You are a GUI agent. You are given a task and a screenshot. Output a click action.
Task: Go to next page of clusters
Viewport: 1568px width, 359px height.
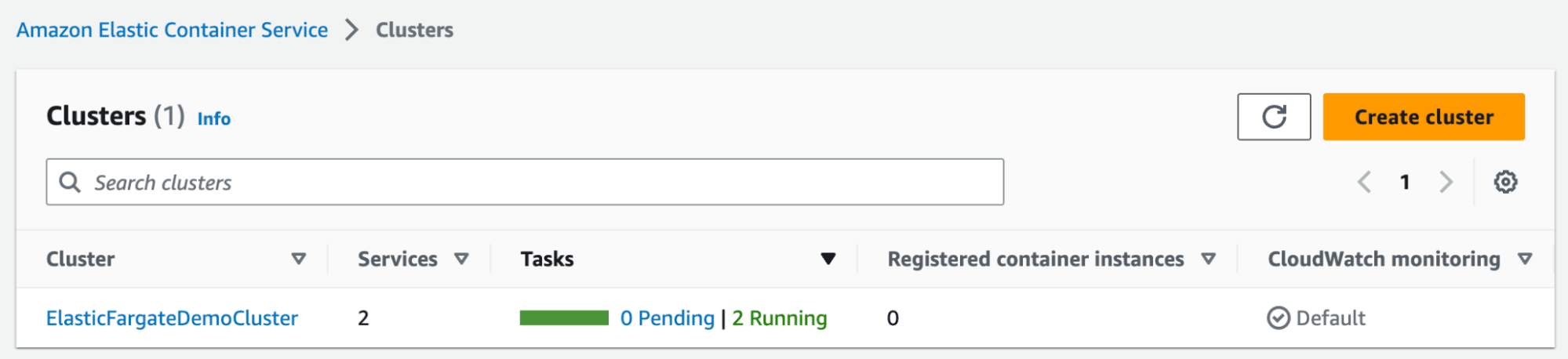pos(1446,182)
